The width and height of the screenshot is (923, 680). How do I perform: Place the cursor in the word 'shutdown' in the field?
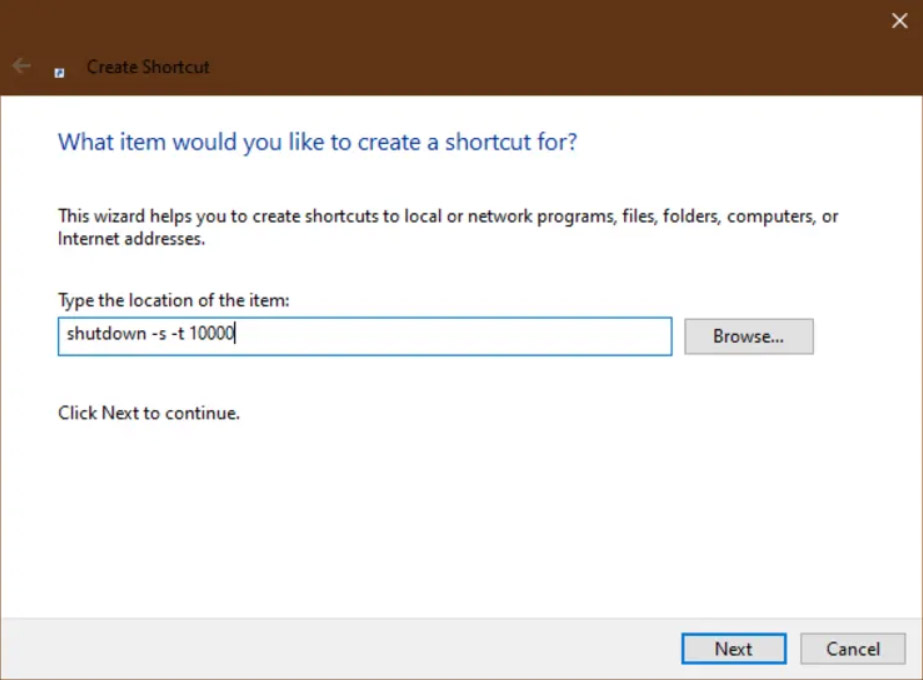coord(106,334)
